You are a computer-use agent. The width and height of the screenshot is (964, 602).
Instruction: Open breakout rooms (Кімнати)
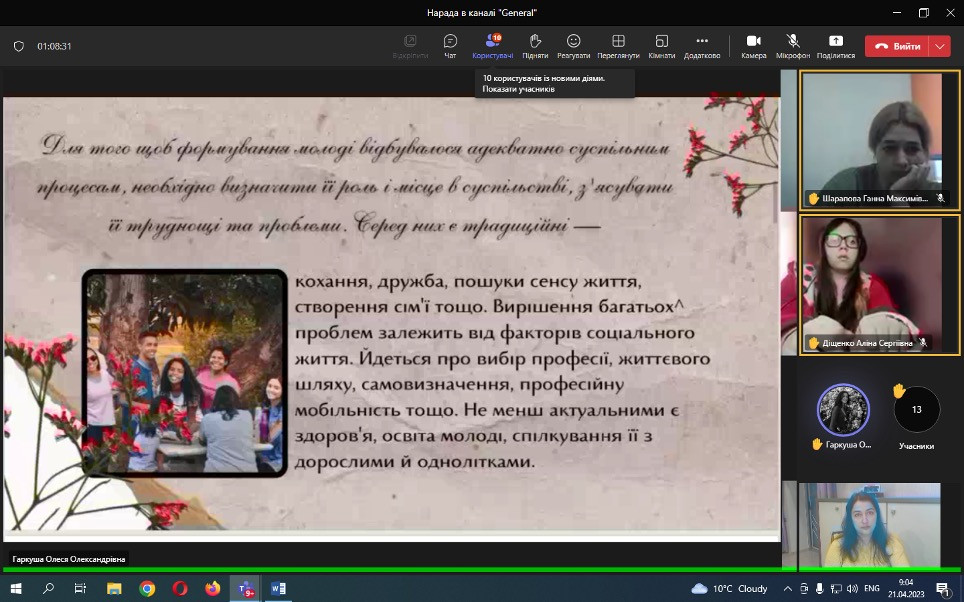pyautogui.click(x=661, y=45)
